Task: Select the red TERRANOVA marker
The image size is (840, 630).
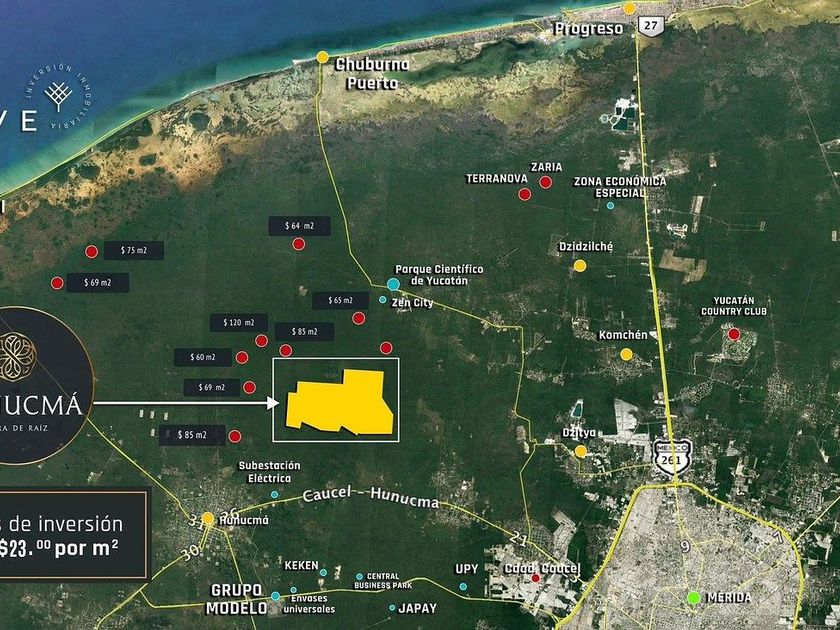Action: click(524, 194)
